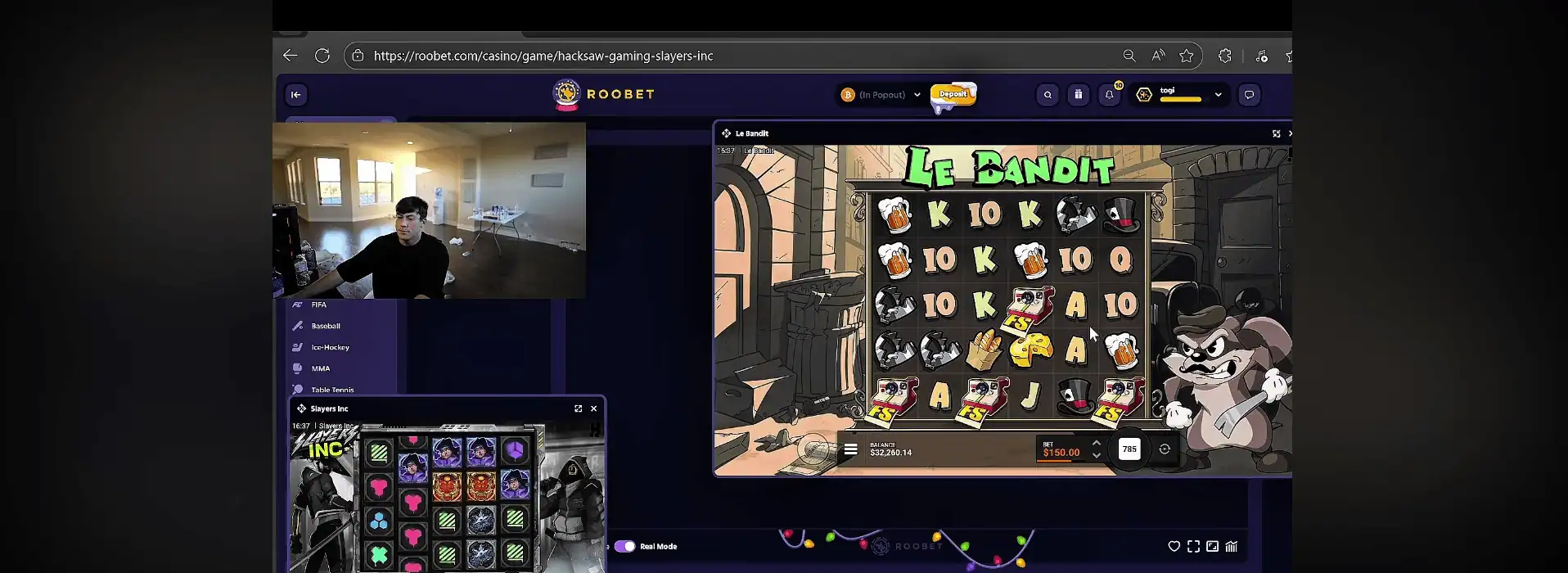Increase Le Bandit bet amount
Image resolution: width=1568 pixels, height=573 pixels.
(x=1097, y=443)
